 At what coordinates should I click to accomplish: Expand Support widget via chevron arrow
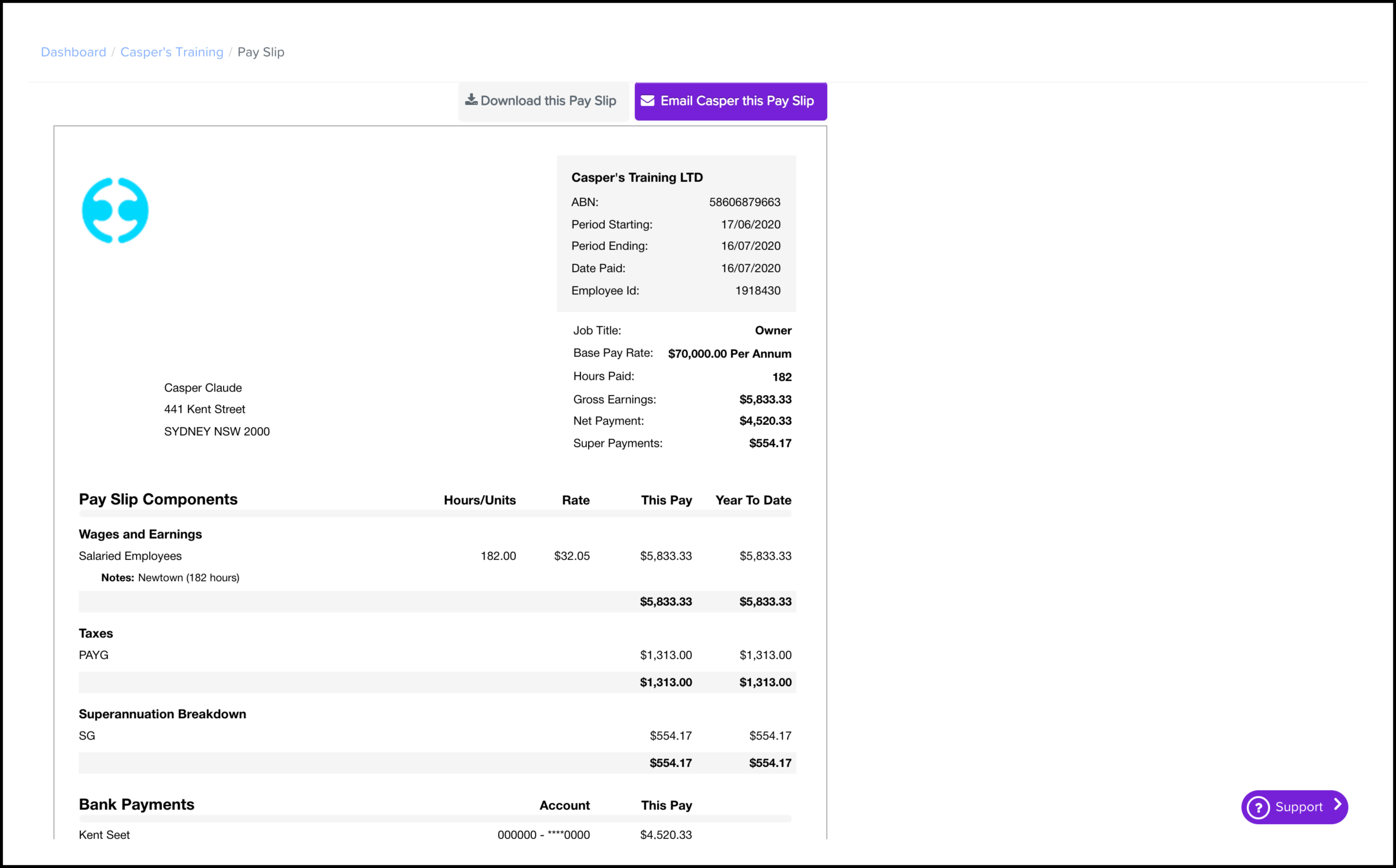[x=1338, y=804]
